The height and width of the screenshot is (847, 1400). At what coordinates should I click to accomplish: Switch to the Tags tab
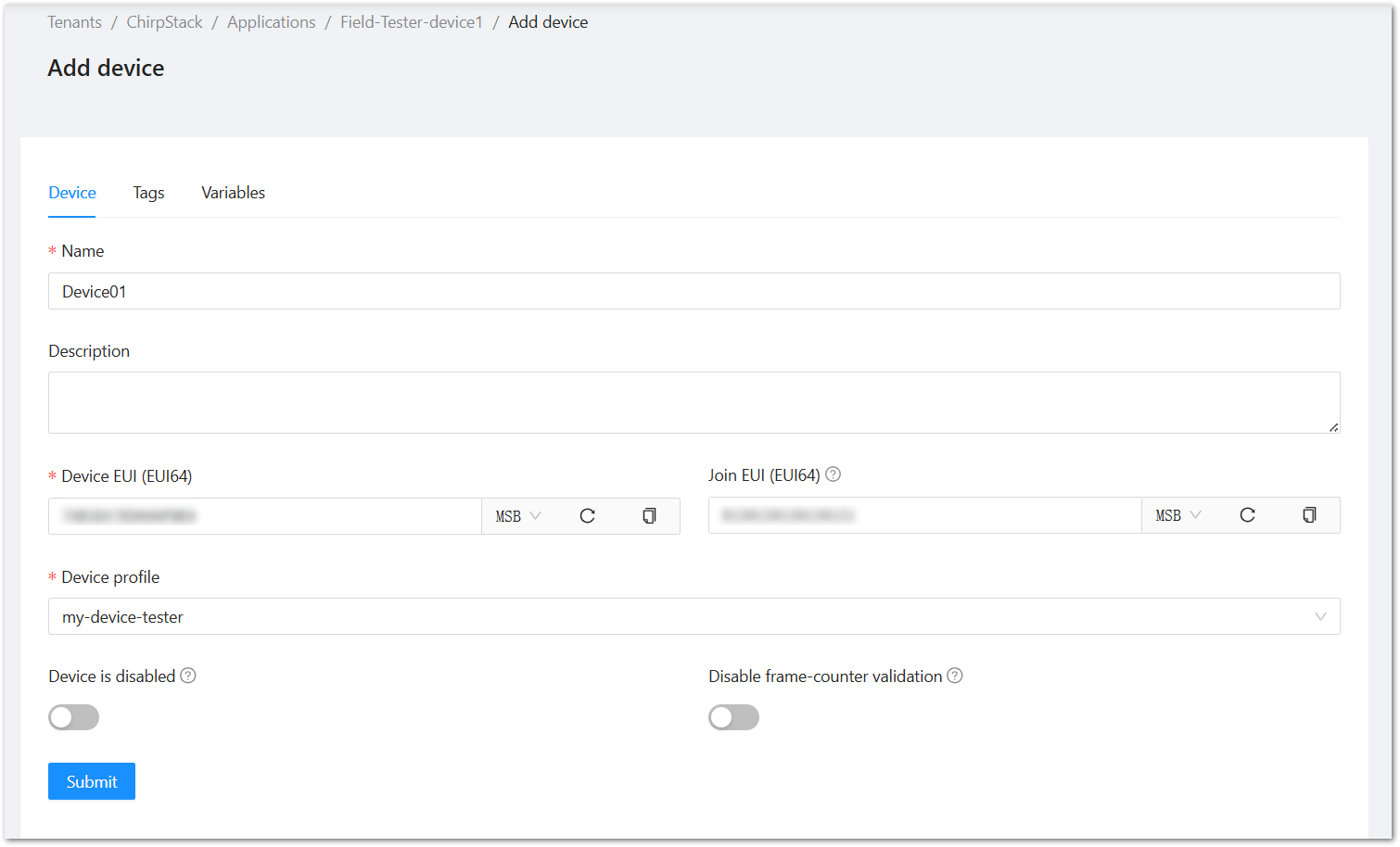pyautogui.click(x=148, y=193)
